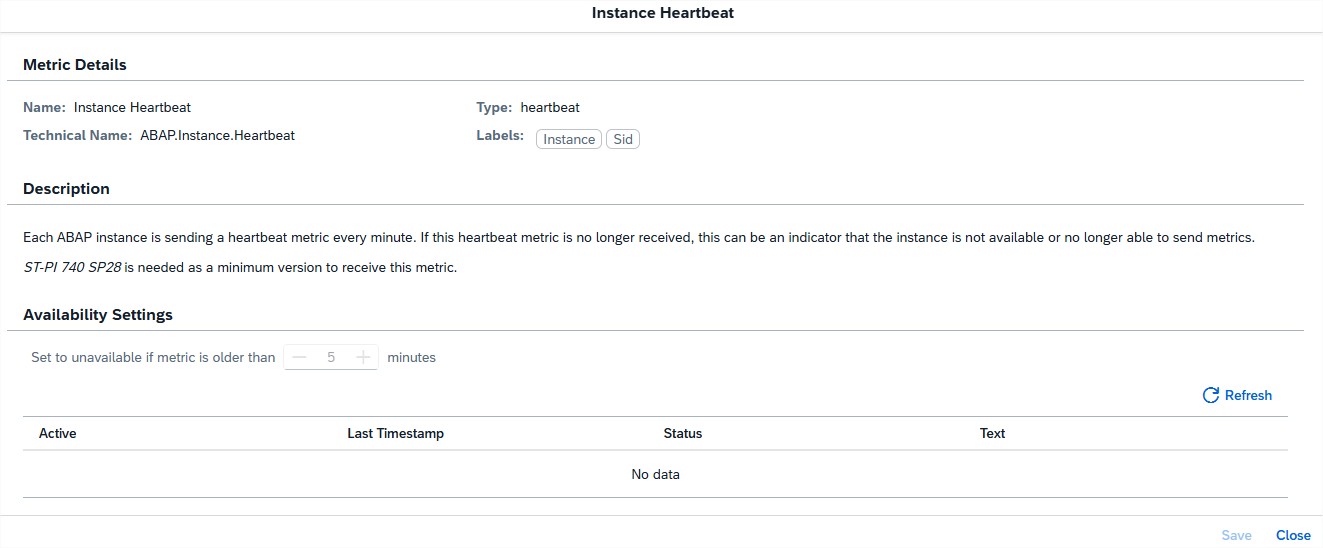Sort by the Active column header
Screen dimensions: 1323x548
click(x=58, y=433)
